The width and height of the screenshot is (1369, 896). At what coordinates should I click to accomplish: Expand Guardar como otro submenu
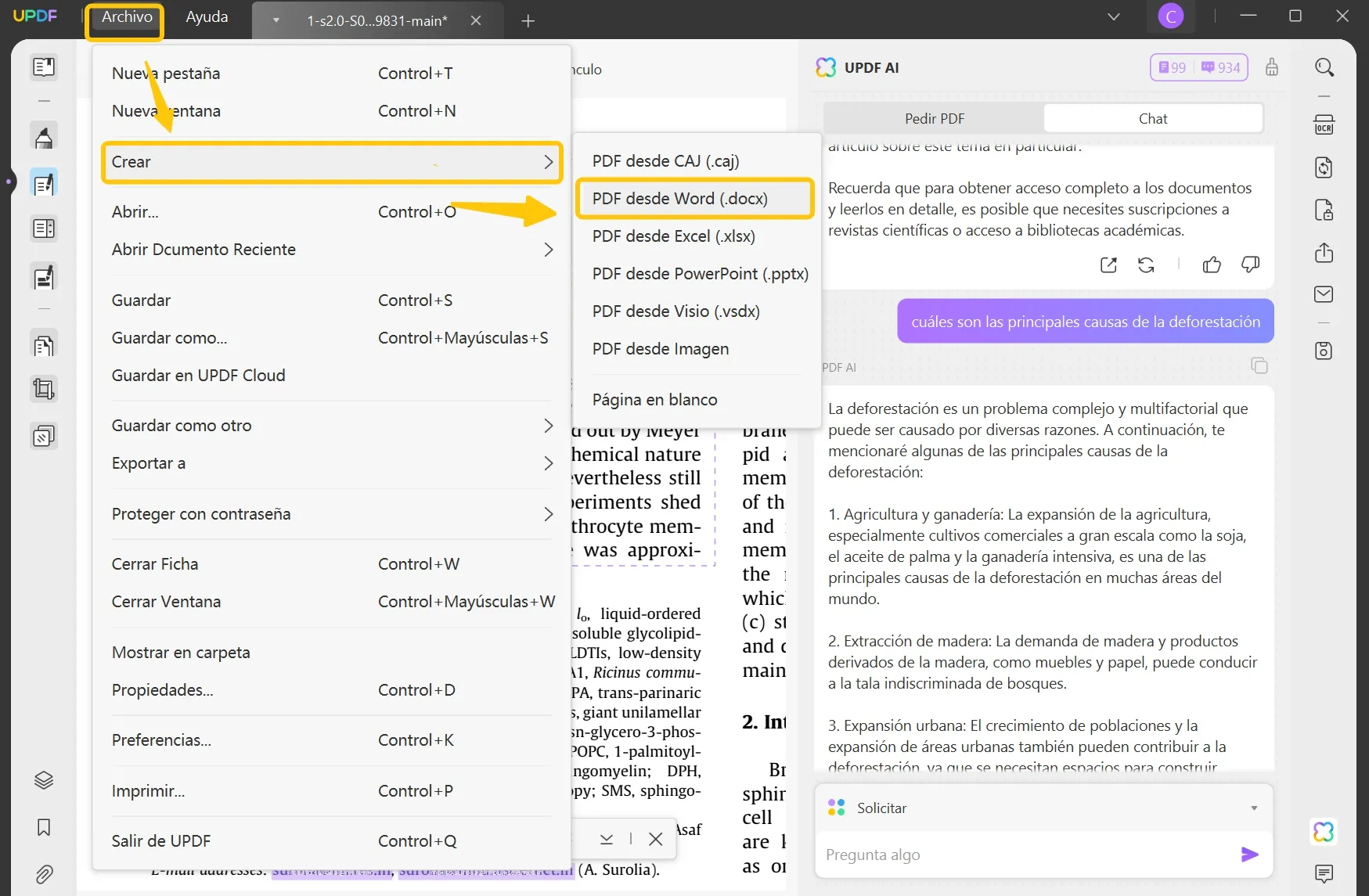(x=332, y=426)
